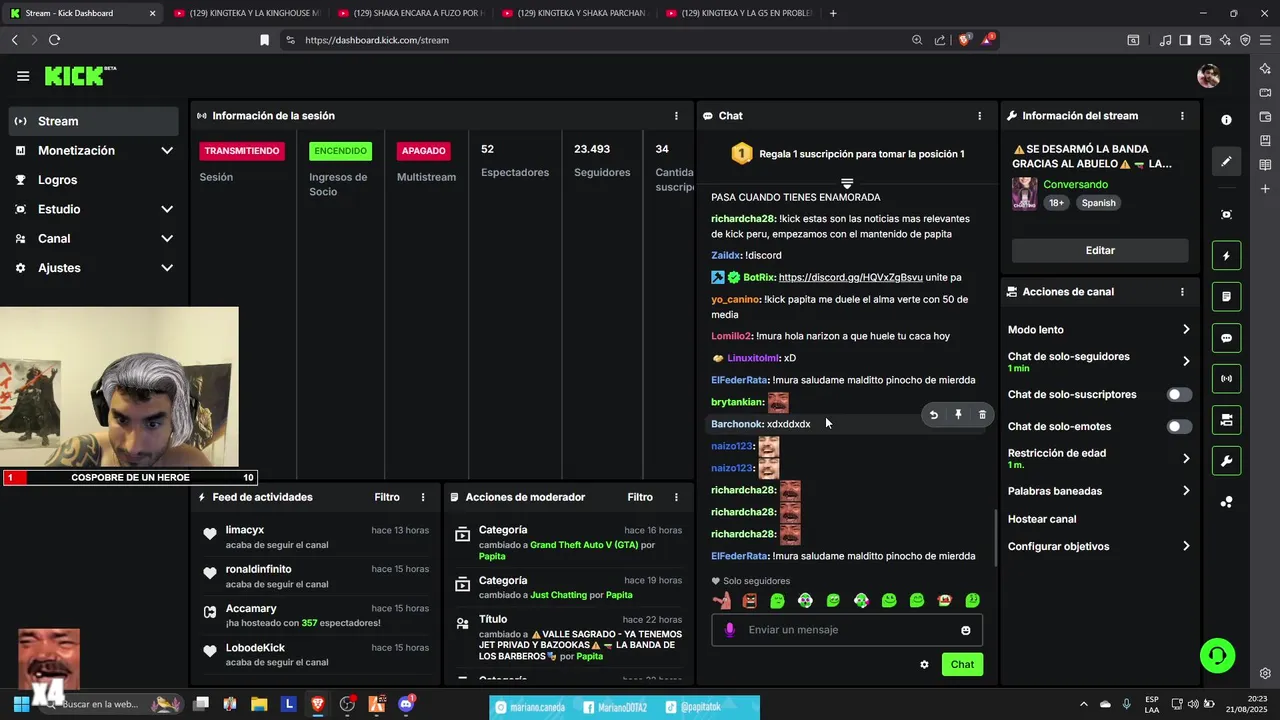Viewport: 1280px width, 720px height.
Task: Click Filtro in Acciones de moderador
Action: tap(640, 497)
